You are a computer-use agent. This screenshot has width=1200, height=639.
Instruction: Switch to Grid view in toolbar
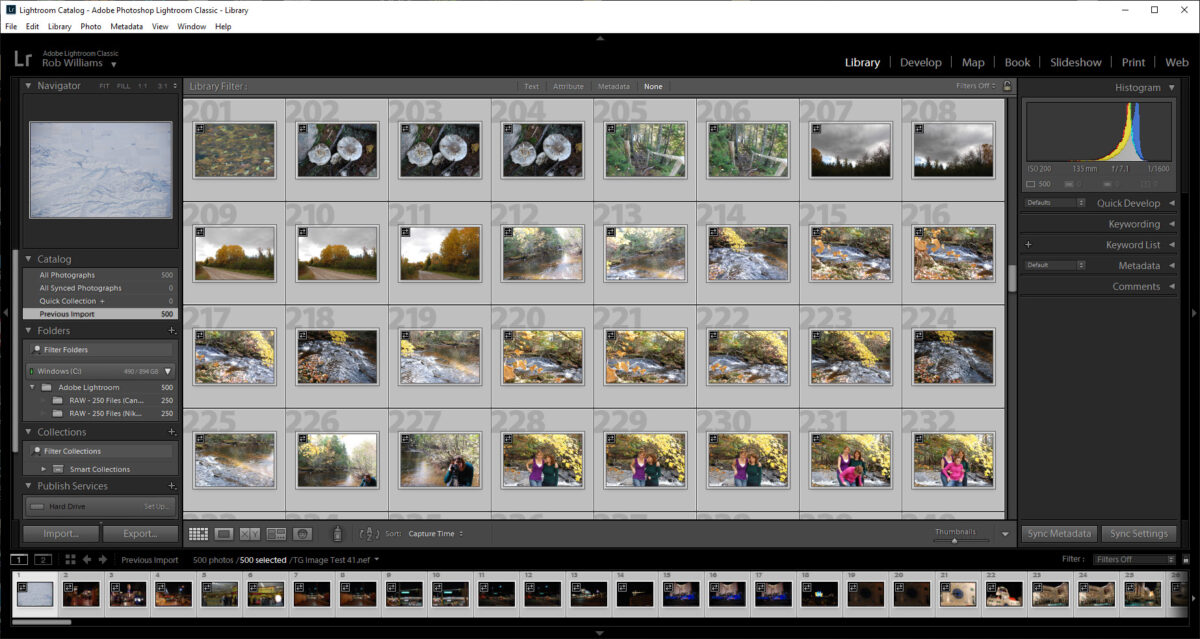tap(198, 534)
